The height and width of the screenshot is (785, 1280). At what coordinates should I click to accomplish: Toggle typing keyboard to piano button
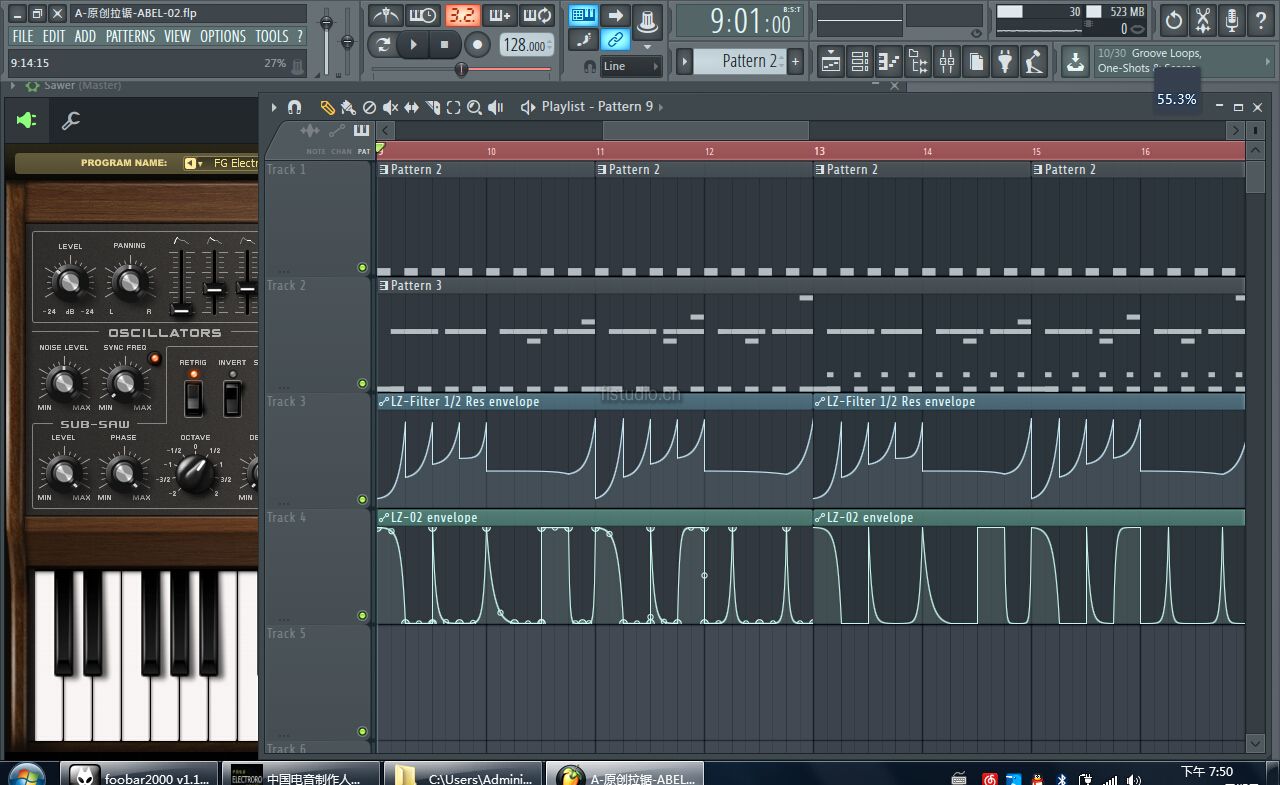[584, 16]
